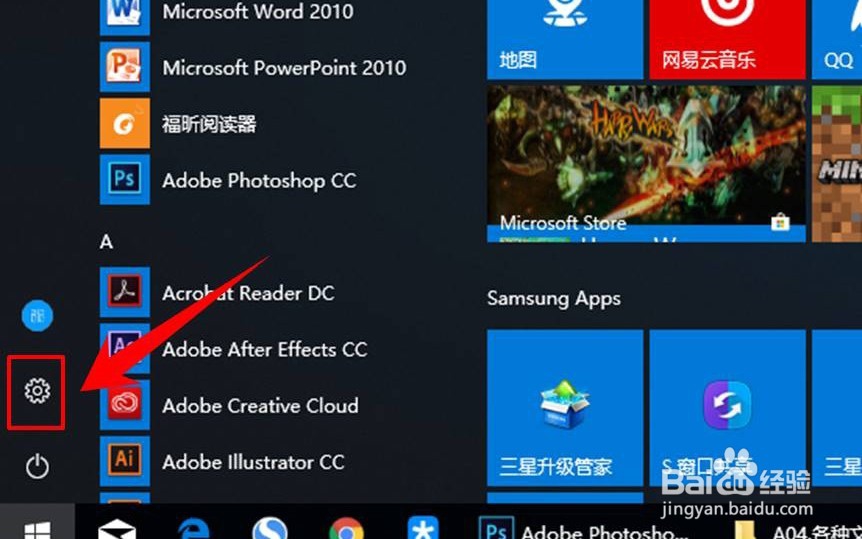Screen dimensions: 862x539
Task: Click the Adobe Illustrator CC Ai icon
Action: [125, 461]
